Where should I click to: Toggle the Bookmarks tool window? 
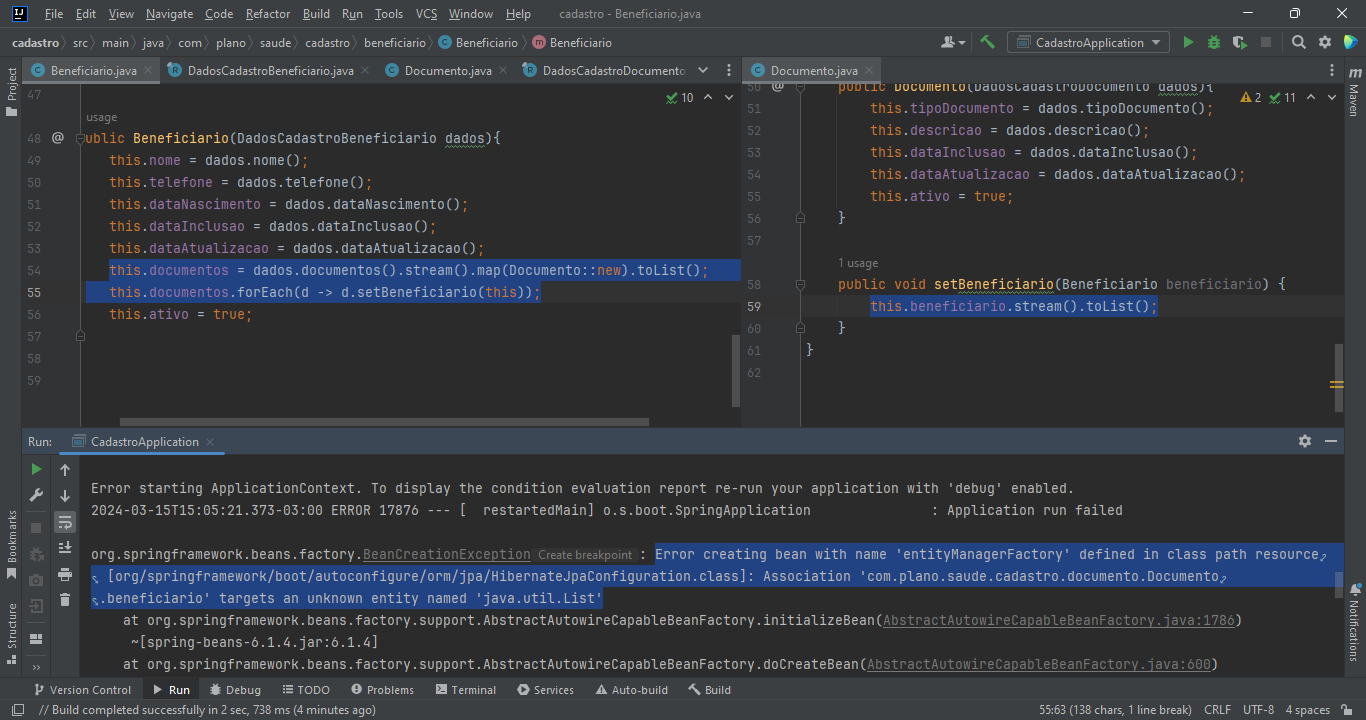tap(11, 546)
